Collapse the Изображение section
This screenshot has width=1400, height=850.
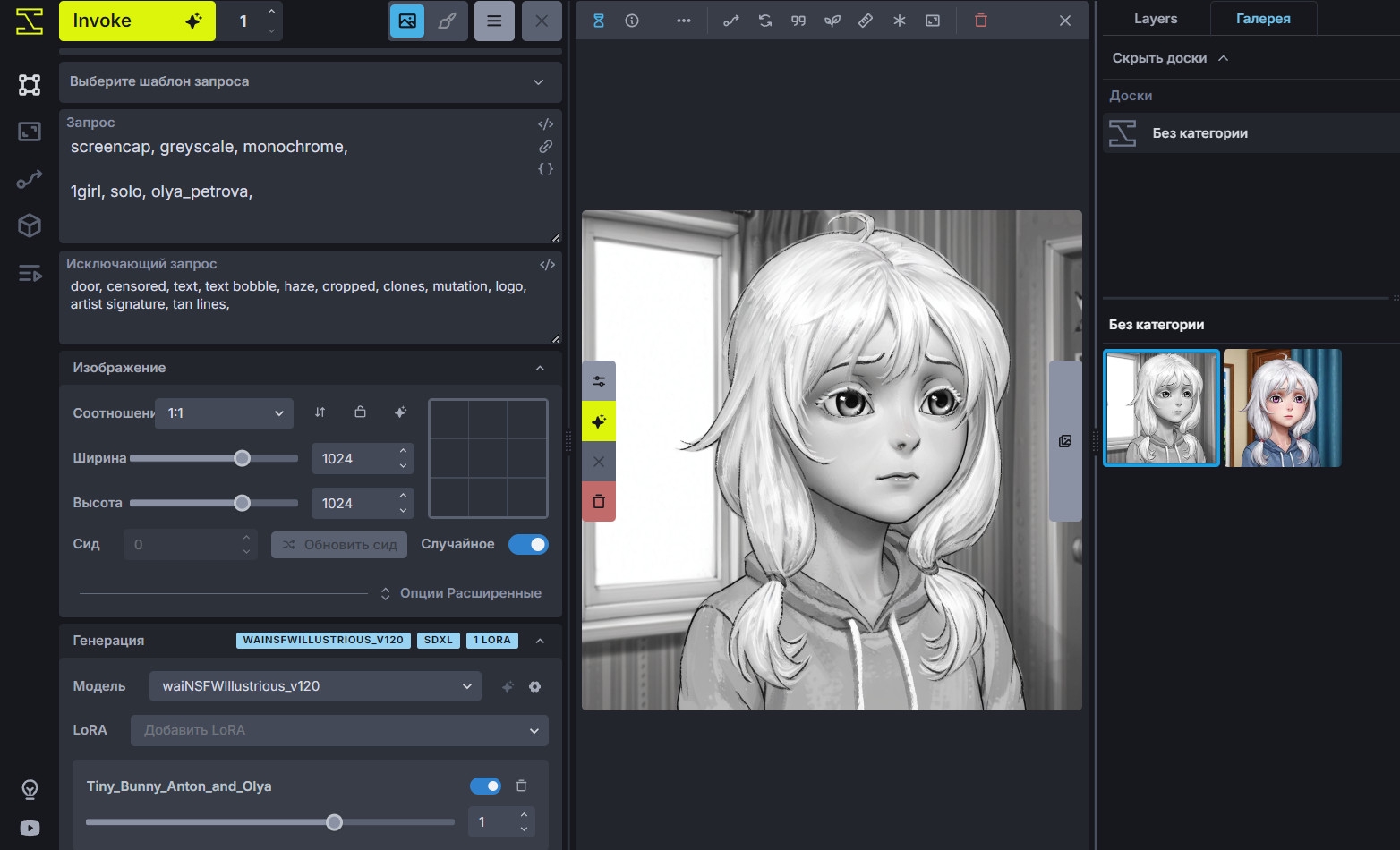(x=540, y=368)
